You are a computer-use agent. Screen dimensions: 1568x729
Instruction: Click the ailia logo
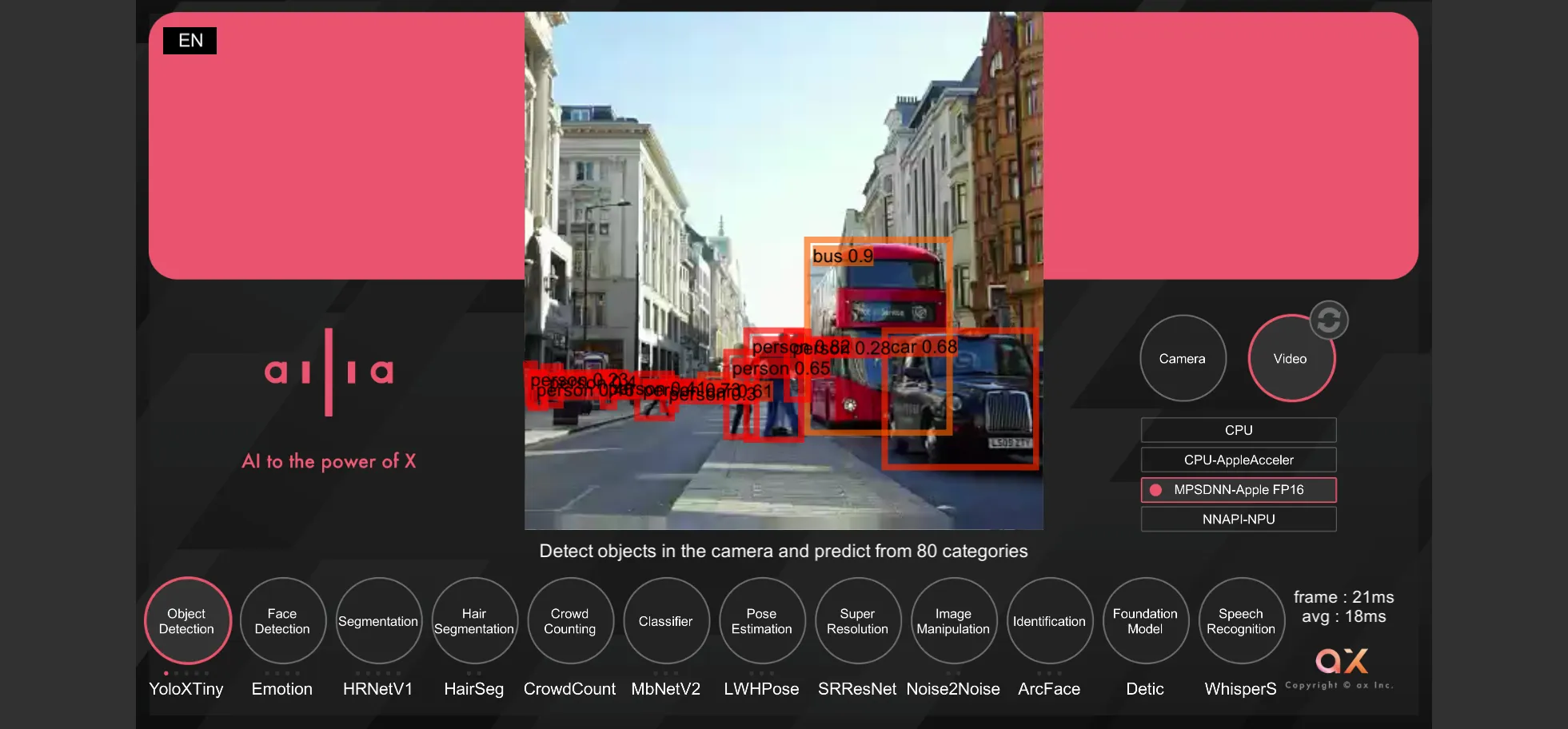pyautogui.click(x=329, y=372)
